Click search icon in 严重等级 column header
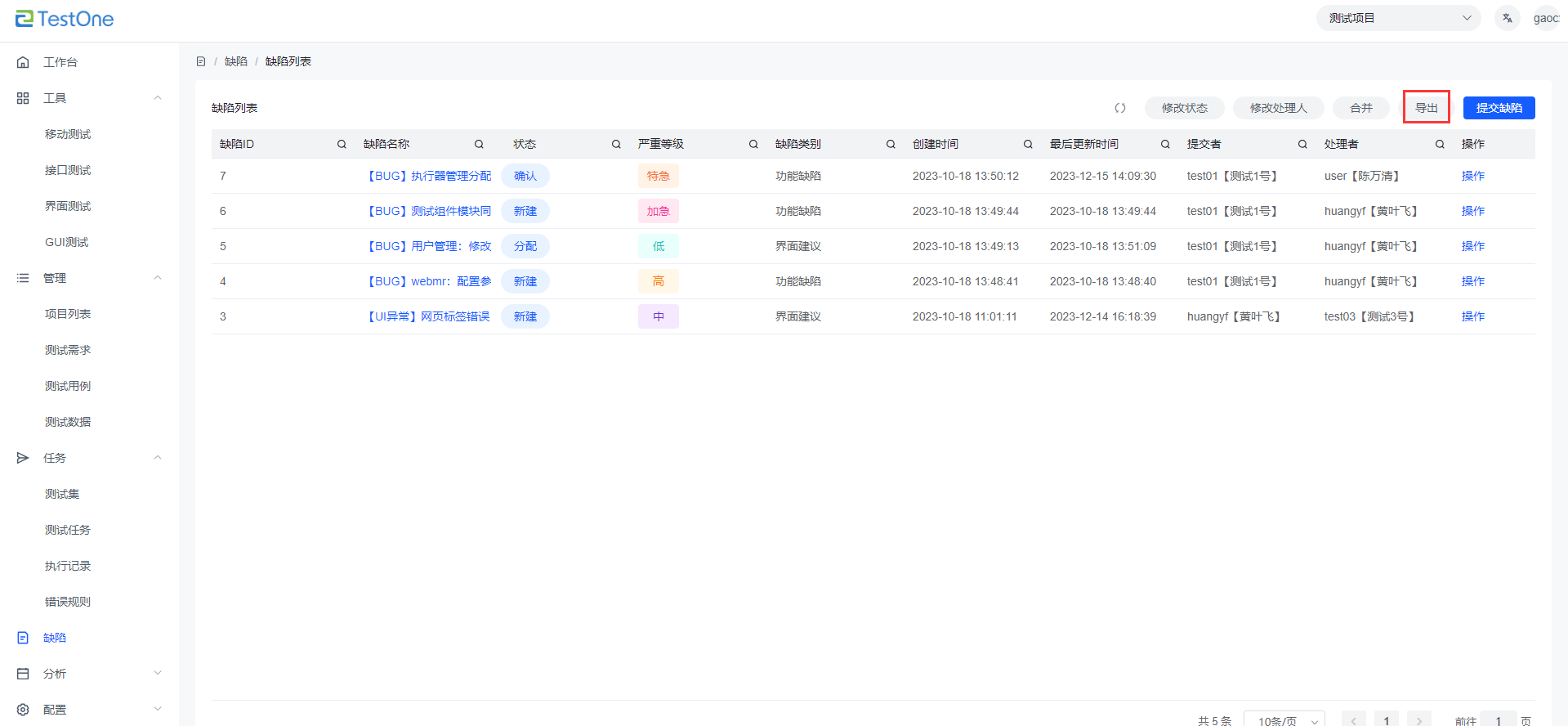 [753, 144]
